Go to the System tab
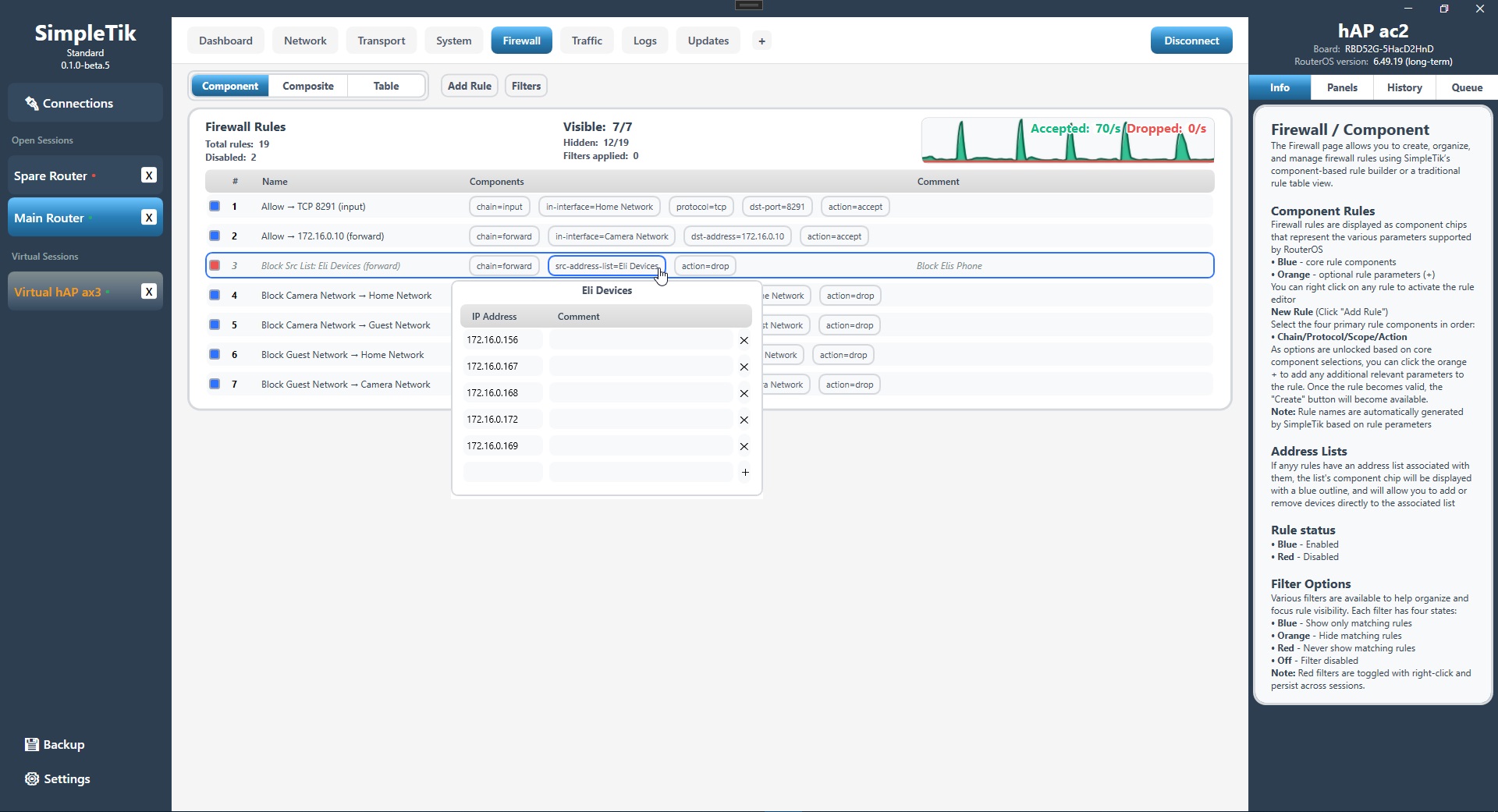1498x812 pixels. coord(454,41)
